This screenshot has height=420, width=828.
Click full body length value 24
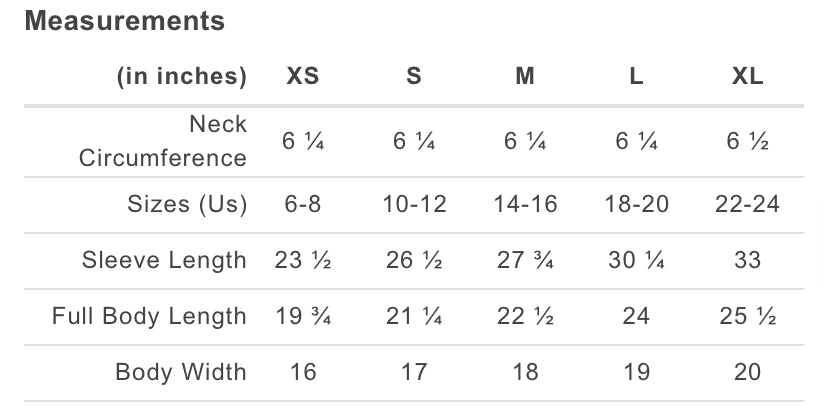tap(636, 316)
